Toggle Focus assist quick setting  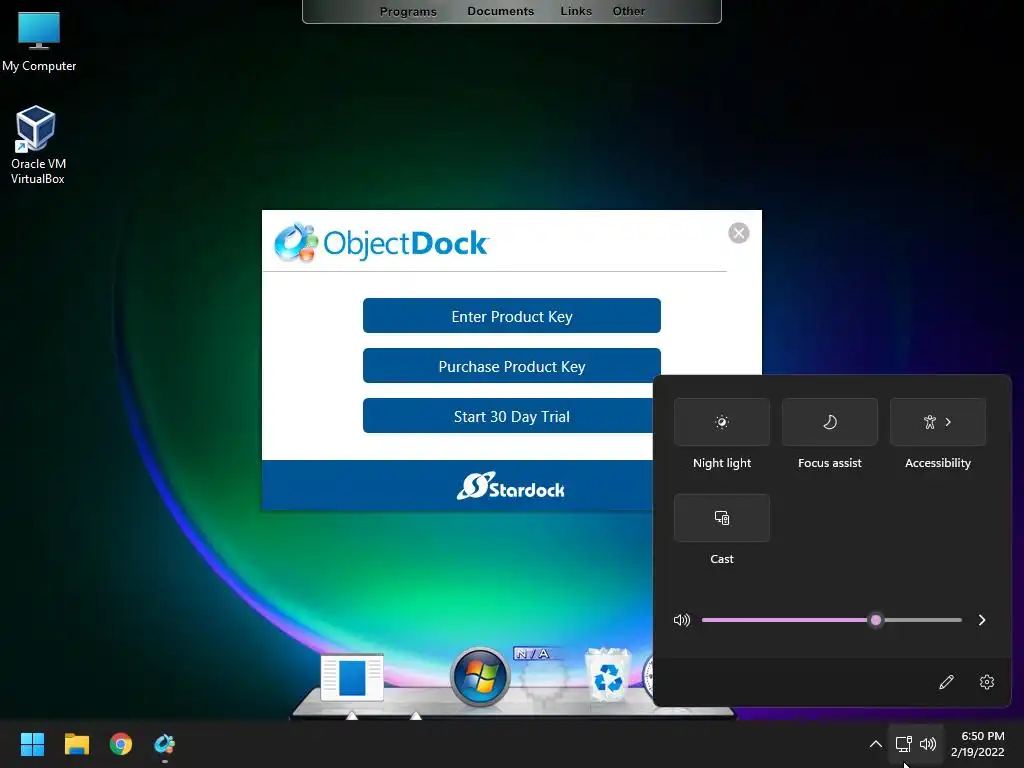(829, 422)
